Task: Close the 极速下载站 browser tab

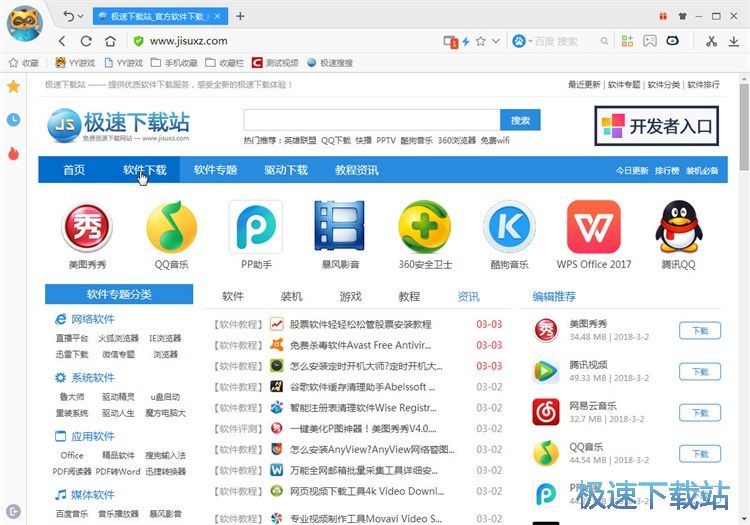Action: [x=218, y=16]
